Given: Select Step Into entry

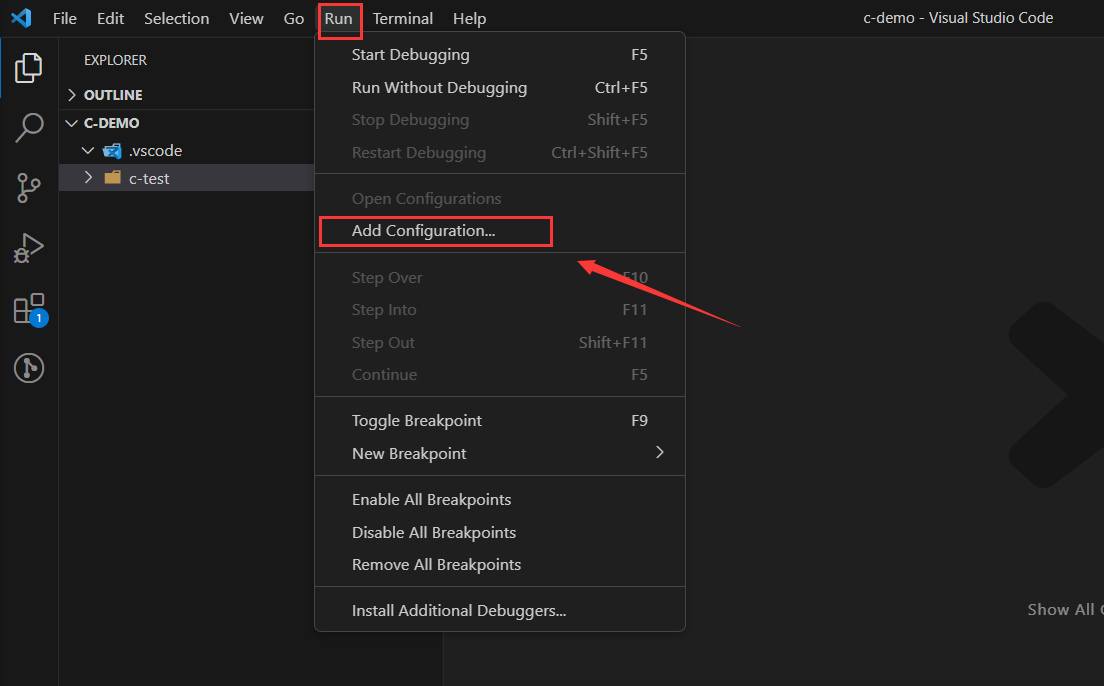Looking at the screenshot, I should [500, 310].
